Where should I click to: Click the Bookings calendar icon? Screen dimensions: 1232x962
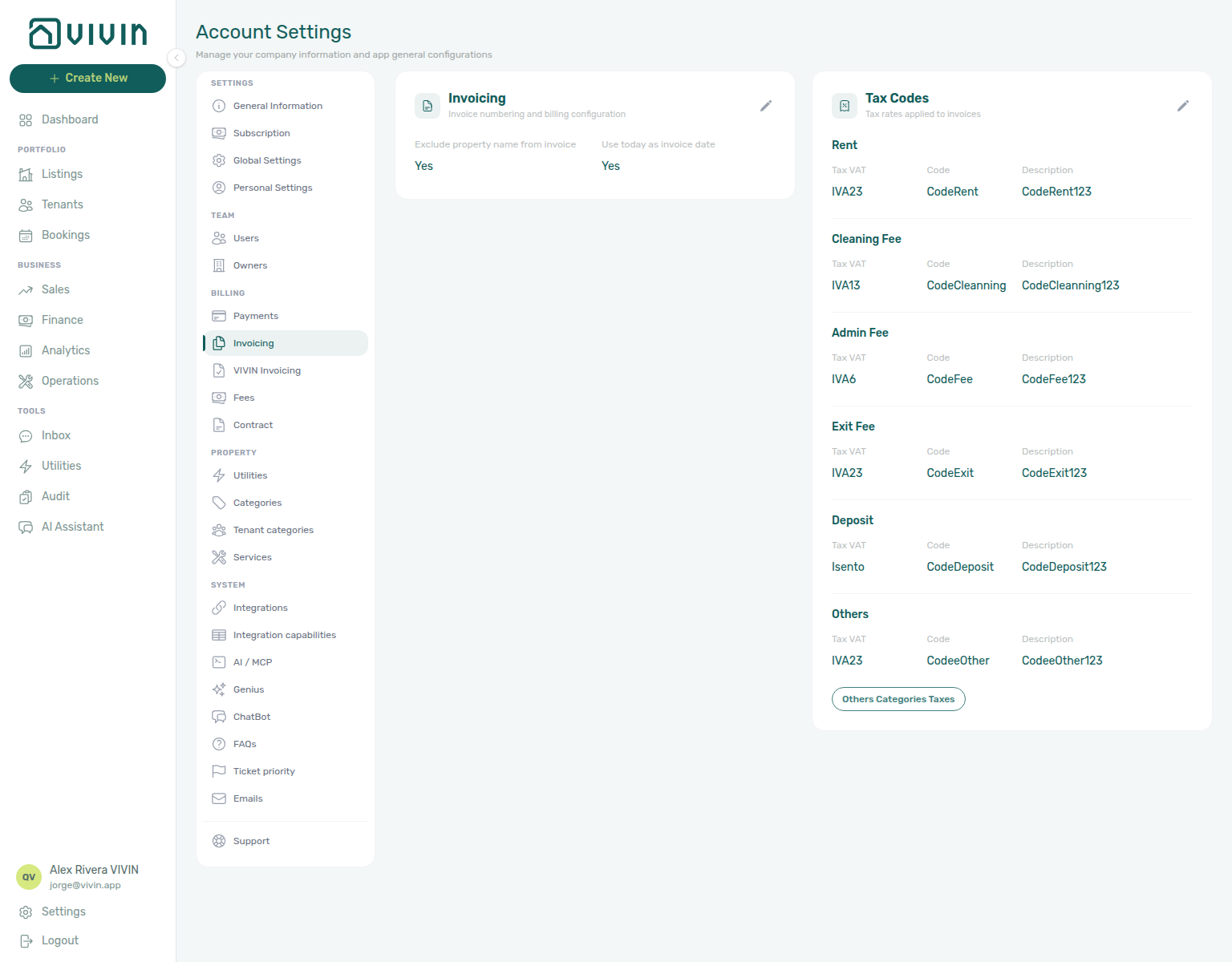click(26, 236)
